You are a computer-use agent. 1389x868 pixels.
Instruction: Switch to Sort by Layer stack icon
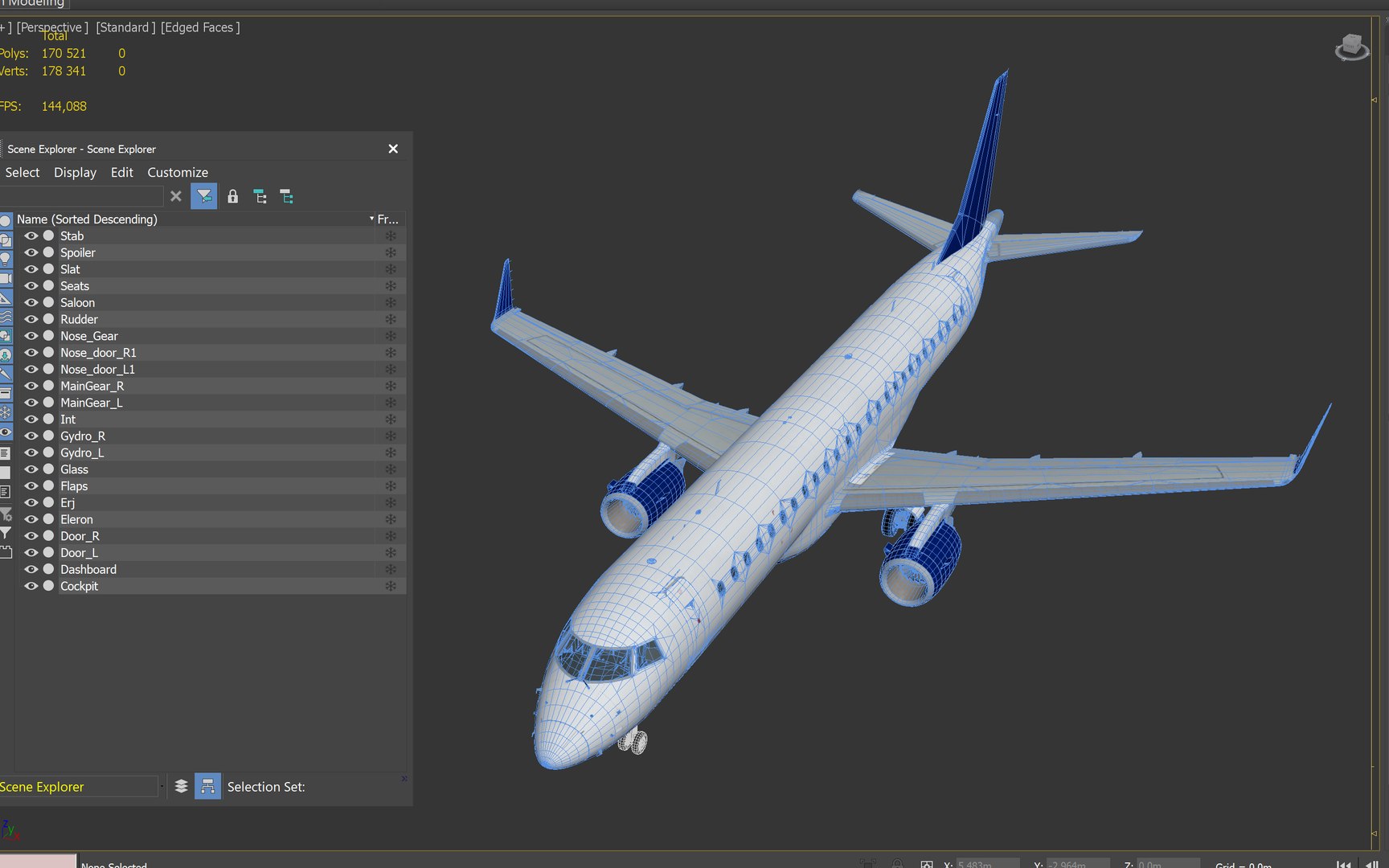(181, 786)
